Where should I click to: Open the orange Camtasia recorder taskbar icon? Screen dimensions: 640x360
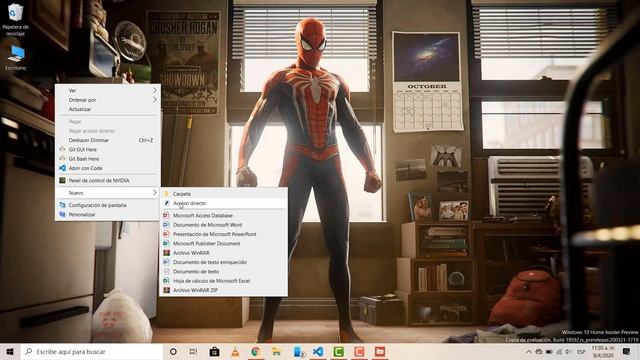pos(359,351)
